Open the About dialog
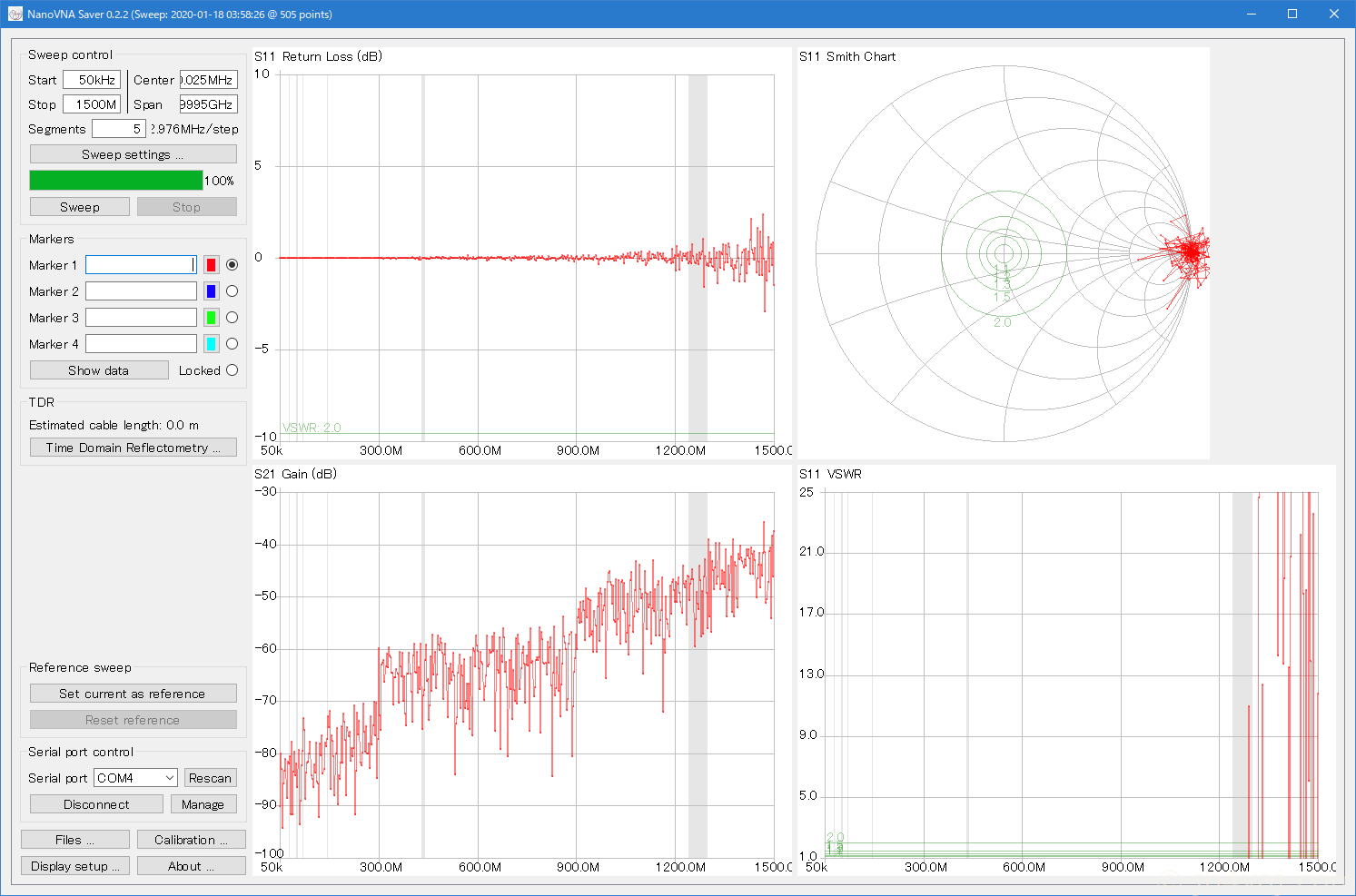The height and width of the screenshot is (896, 1356). (192, 866)
